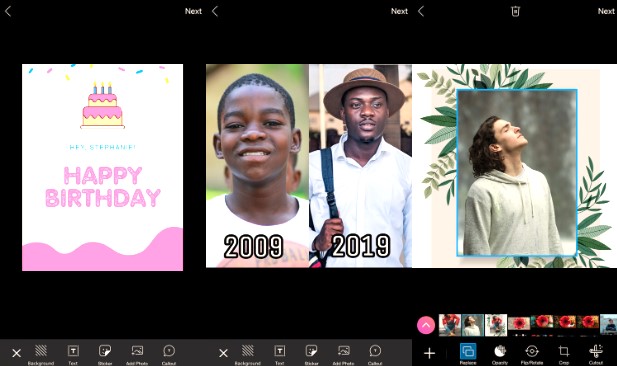Select the Crop tool
Screen dimensions: 617x366
[563, 353]
